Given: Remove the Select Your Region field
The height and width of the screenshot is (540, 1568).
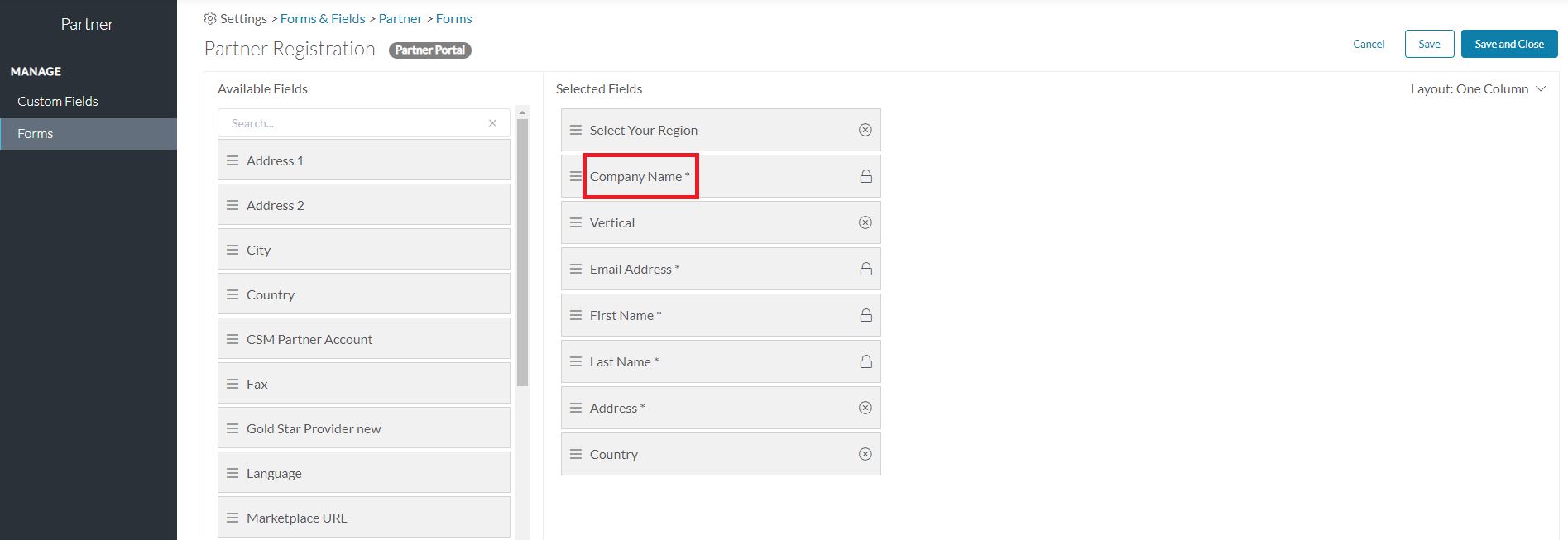Looking at the screenshot, I should click(x=866, y=130).
